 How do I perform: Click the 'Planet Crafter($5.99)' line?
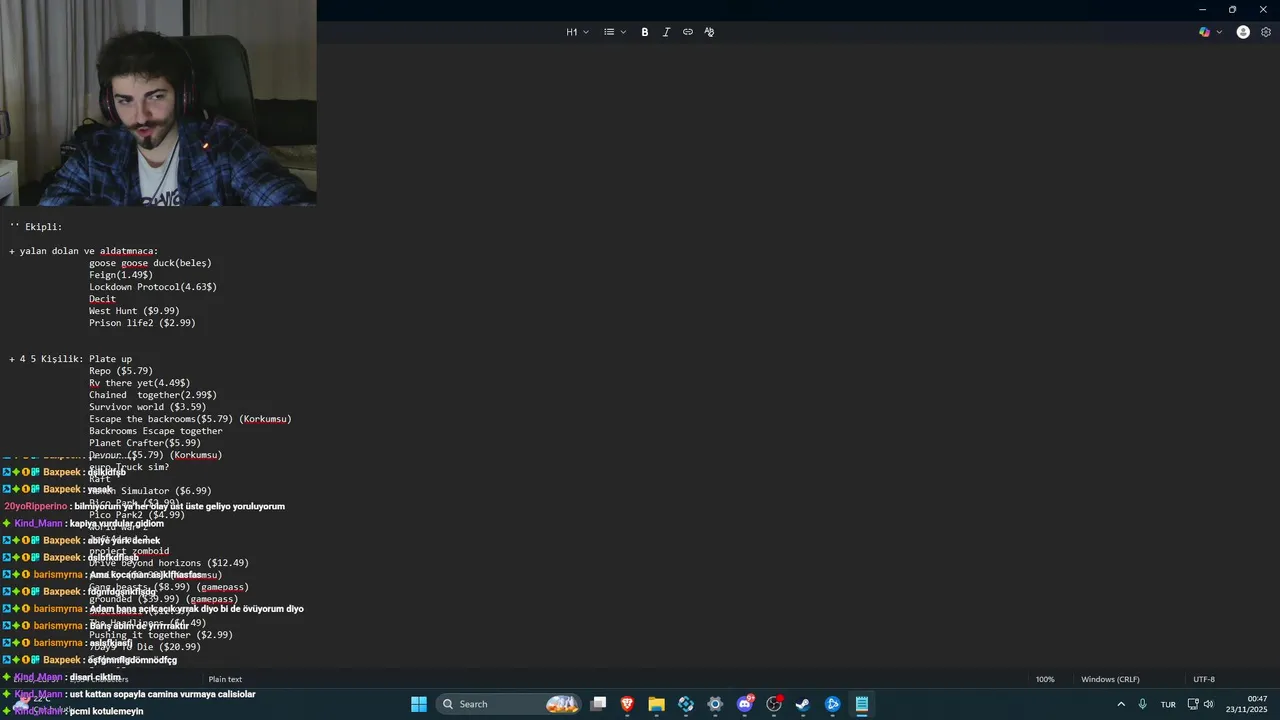(145, 443)
